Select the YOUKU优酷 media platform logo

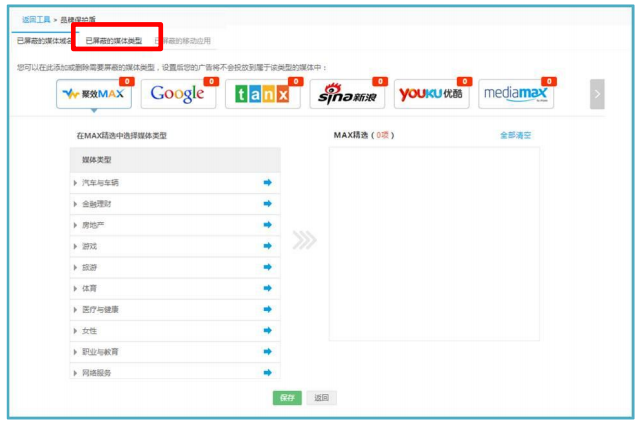point(432,94)
